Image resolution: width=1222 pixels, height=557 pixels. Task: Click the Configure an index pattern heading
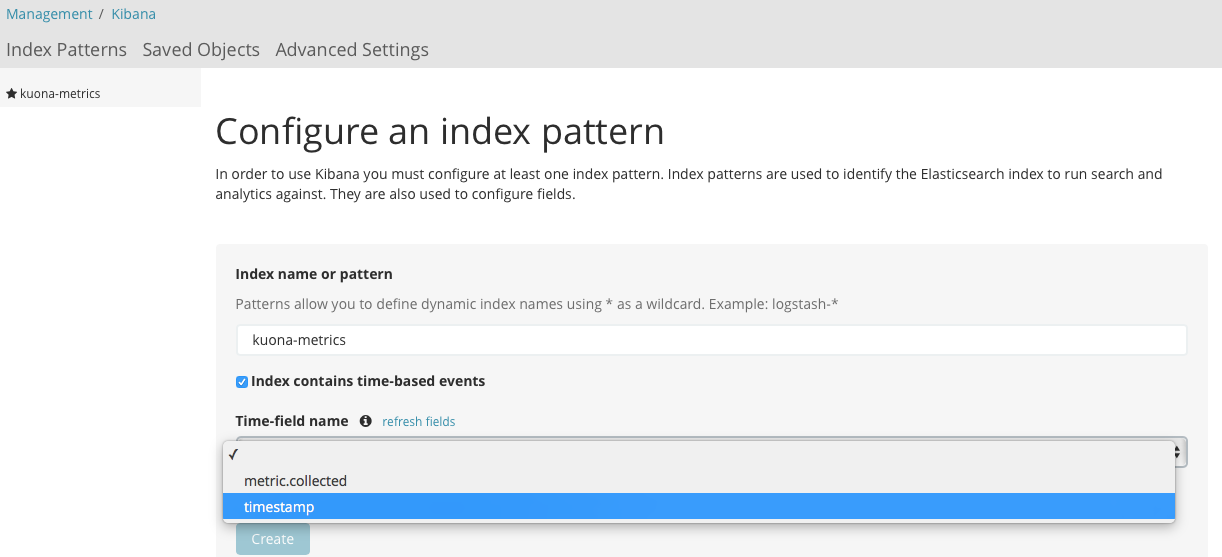(x=440, y=132)
